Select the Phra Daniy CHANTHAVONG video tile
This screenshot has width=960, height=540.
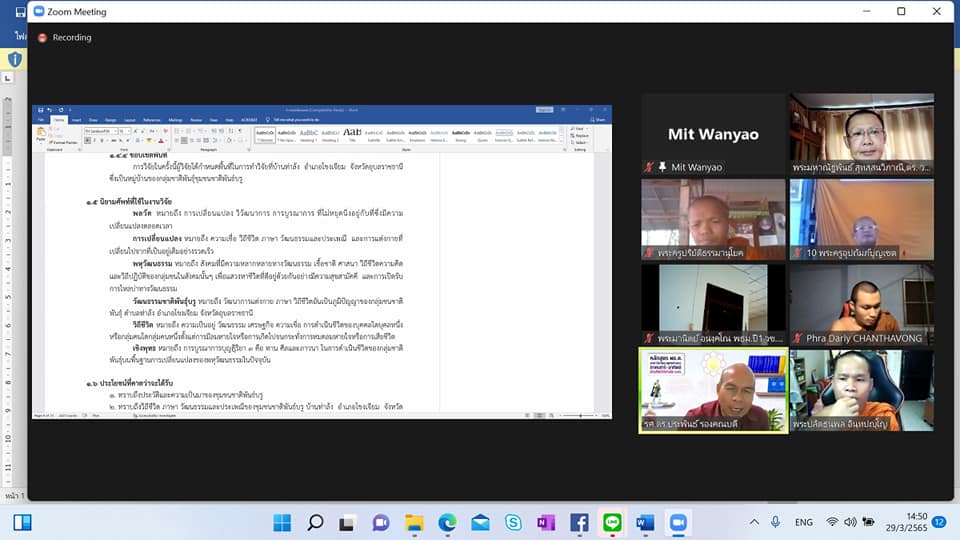[861, 305]
